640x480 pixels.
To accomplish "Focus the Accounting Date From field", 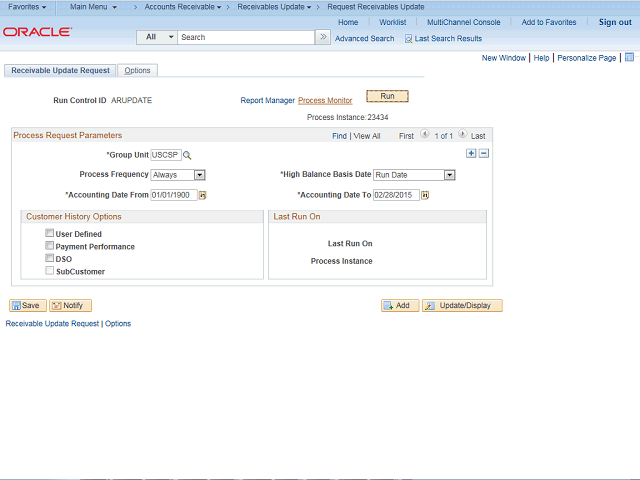I will (x=174, y=195).
